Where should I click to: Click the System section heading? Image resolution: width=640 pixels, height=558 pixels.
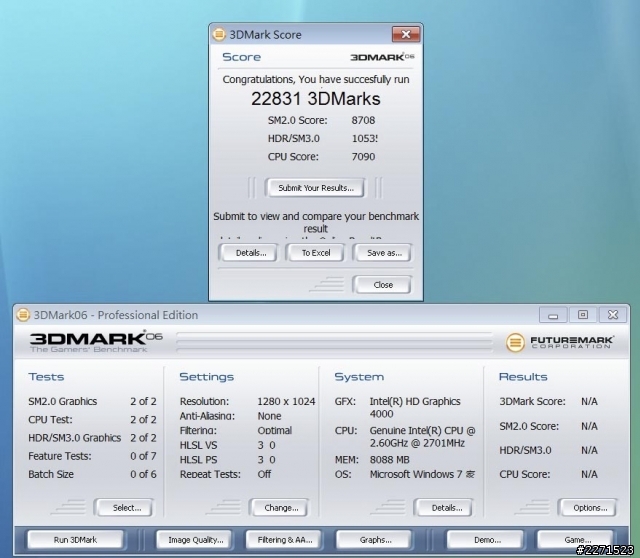[x=359, y=376]
